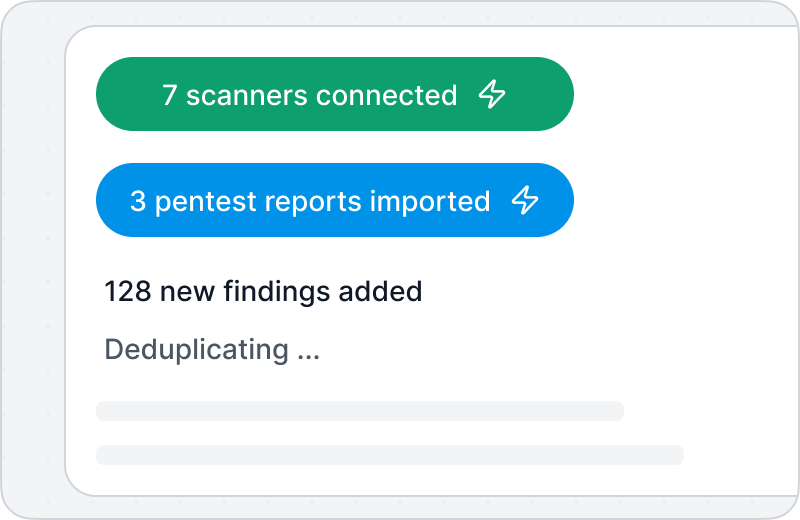Click the lightning bolt in the green scanners badge
800x520 pixels.
click(492, 94)
